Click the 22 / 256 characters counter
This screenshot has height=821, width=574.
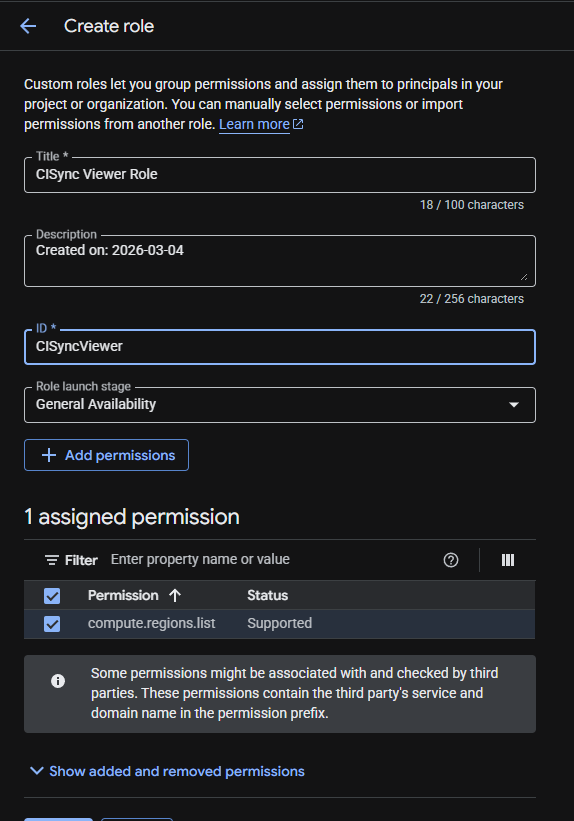click(x=471, y=299)
